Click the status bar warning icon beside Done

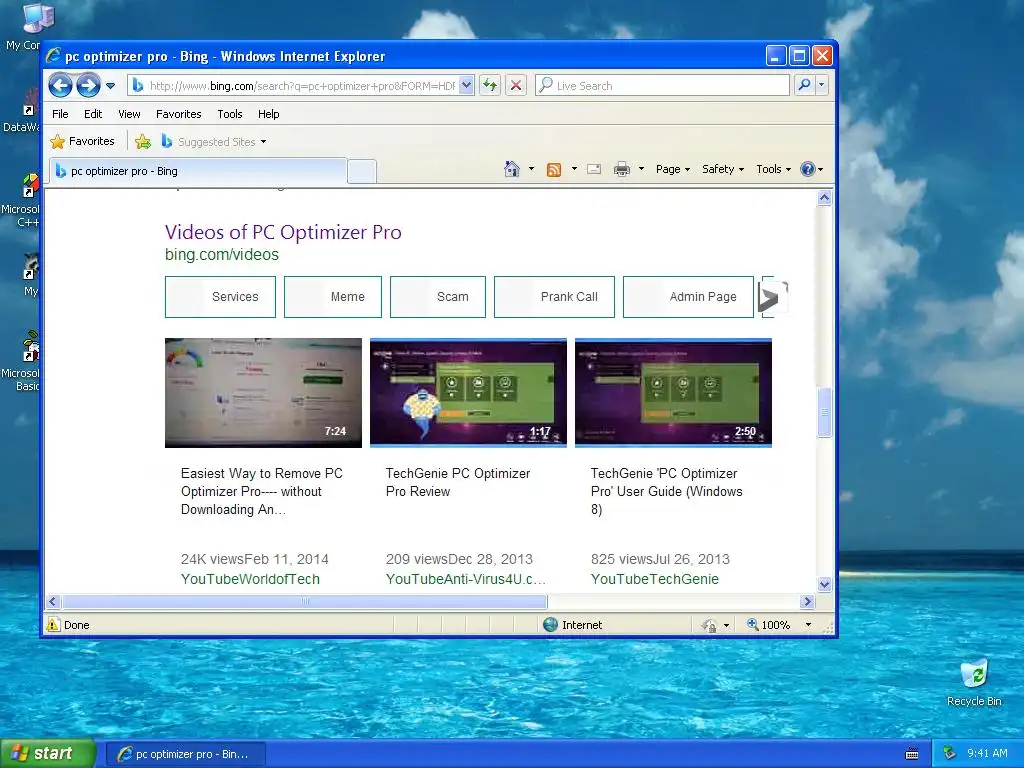click(53, 625)
